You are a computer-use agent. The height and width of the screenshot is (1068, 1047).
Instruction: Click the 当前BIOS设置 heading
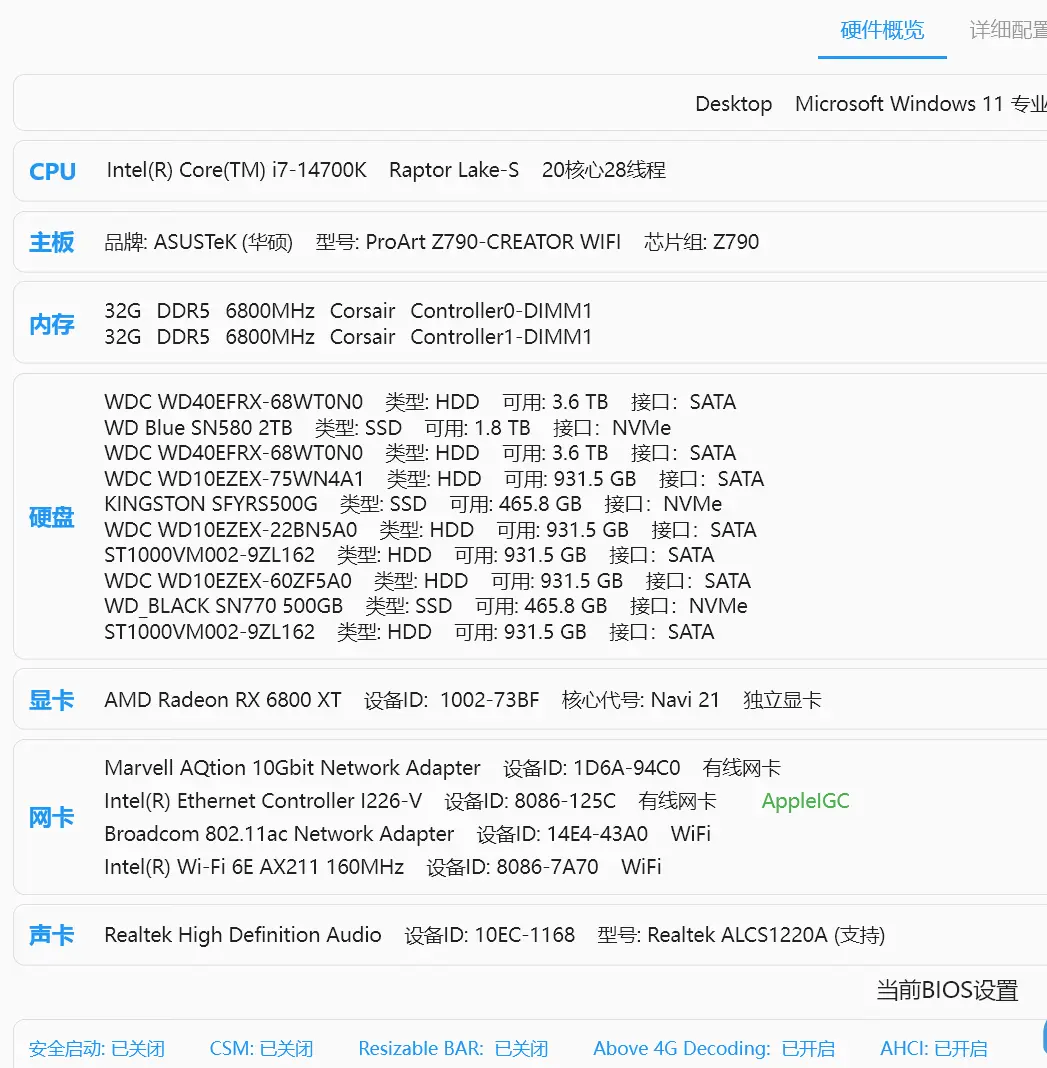point(947,990)
